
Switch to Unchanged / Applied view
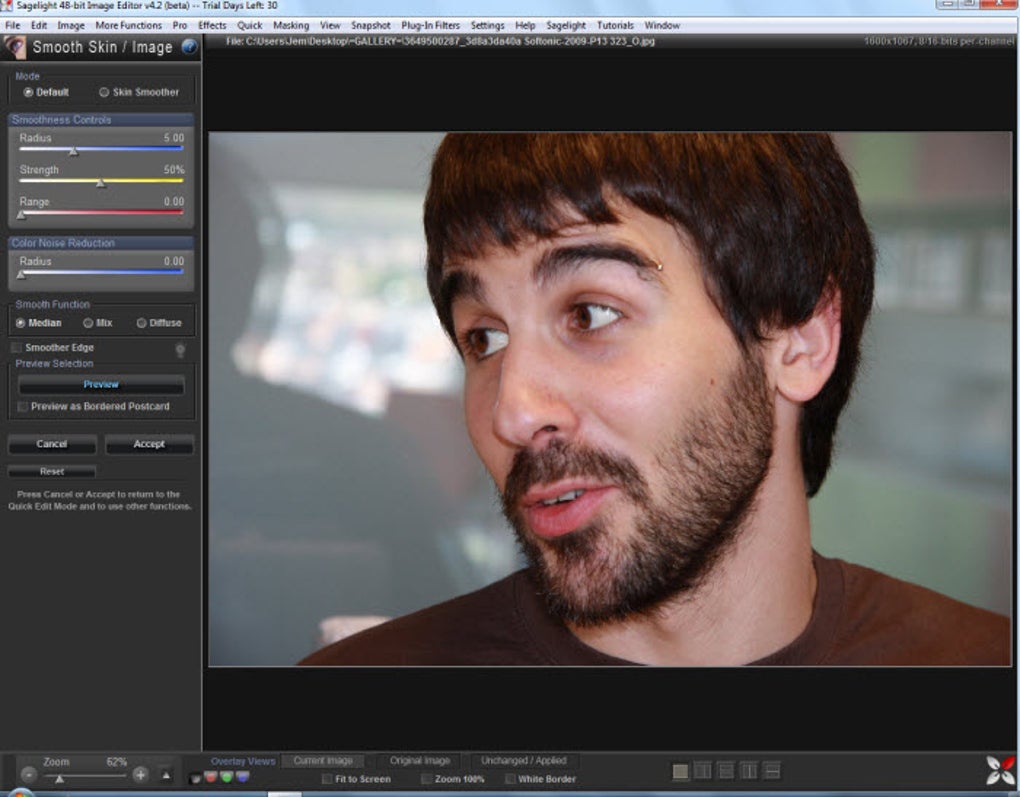(x=524, y=761)
